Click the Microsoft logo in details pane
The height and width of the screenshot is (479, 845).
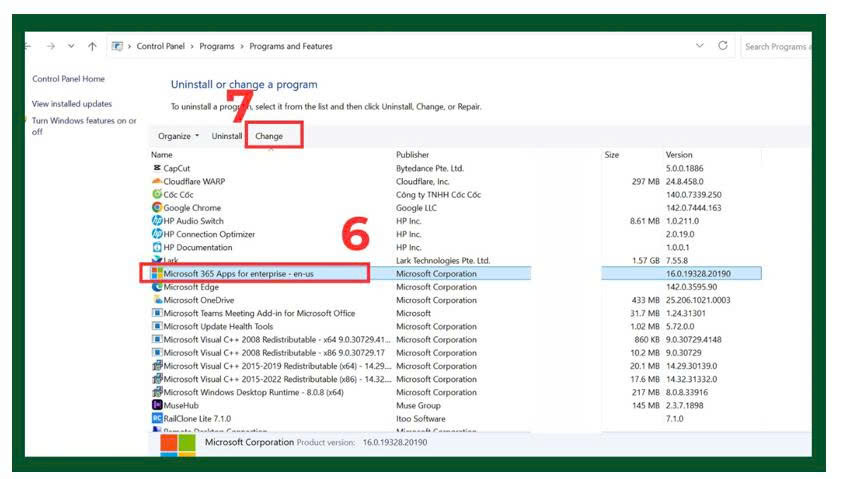tap(178, 446)
